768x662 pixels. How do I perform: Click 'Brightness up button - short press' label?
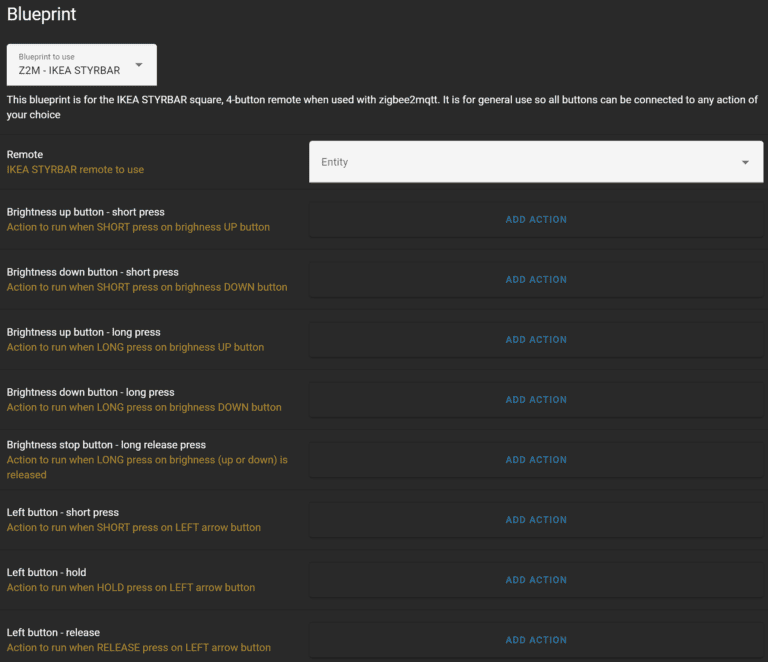coord(85,212)
